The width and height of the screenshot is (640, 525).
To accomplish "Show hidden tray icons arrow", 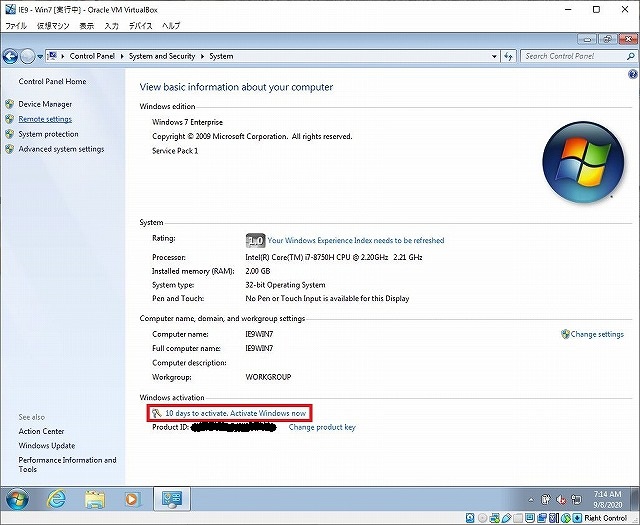I will (x=531, y=499).
